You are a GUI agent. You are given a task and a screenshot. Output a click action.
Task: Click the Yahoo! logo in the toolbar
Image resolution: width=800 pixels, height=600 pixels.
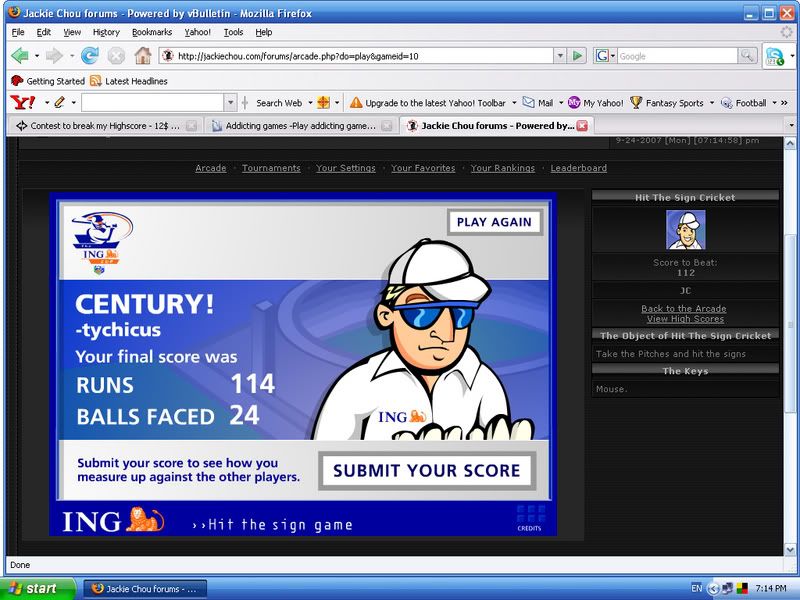coord(23,103)
